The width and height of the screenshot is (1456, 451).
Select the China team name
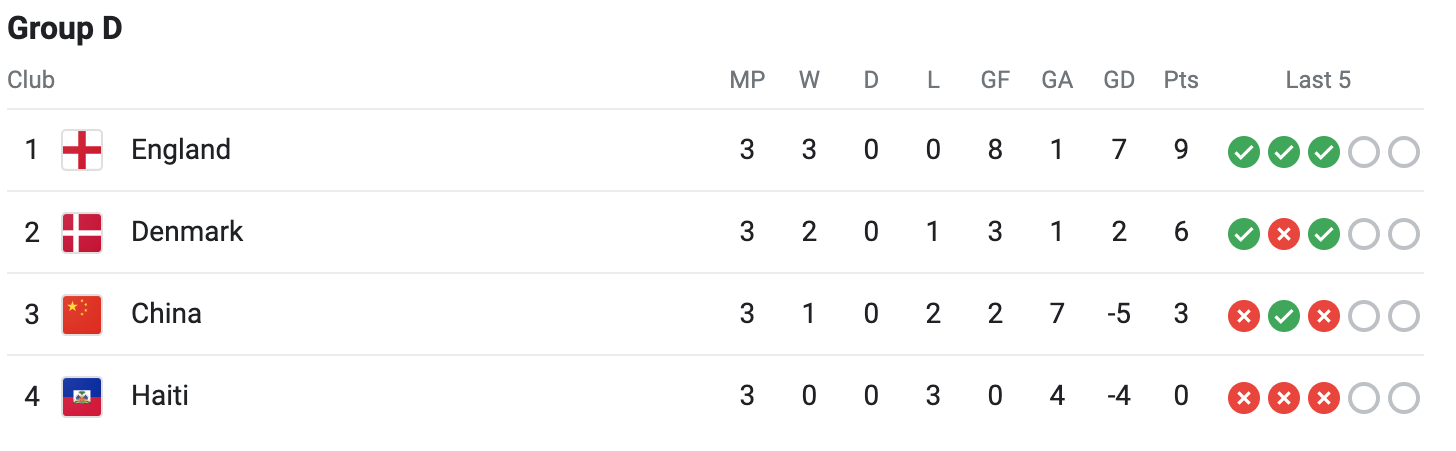coord(166,314)
